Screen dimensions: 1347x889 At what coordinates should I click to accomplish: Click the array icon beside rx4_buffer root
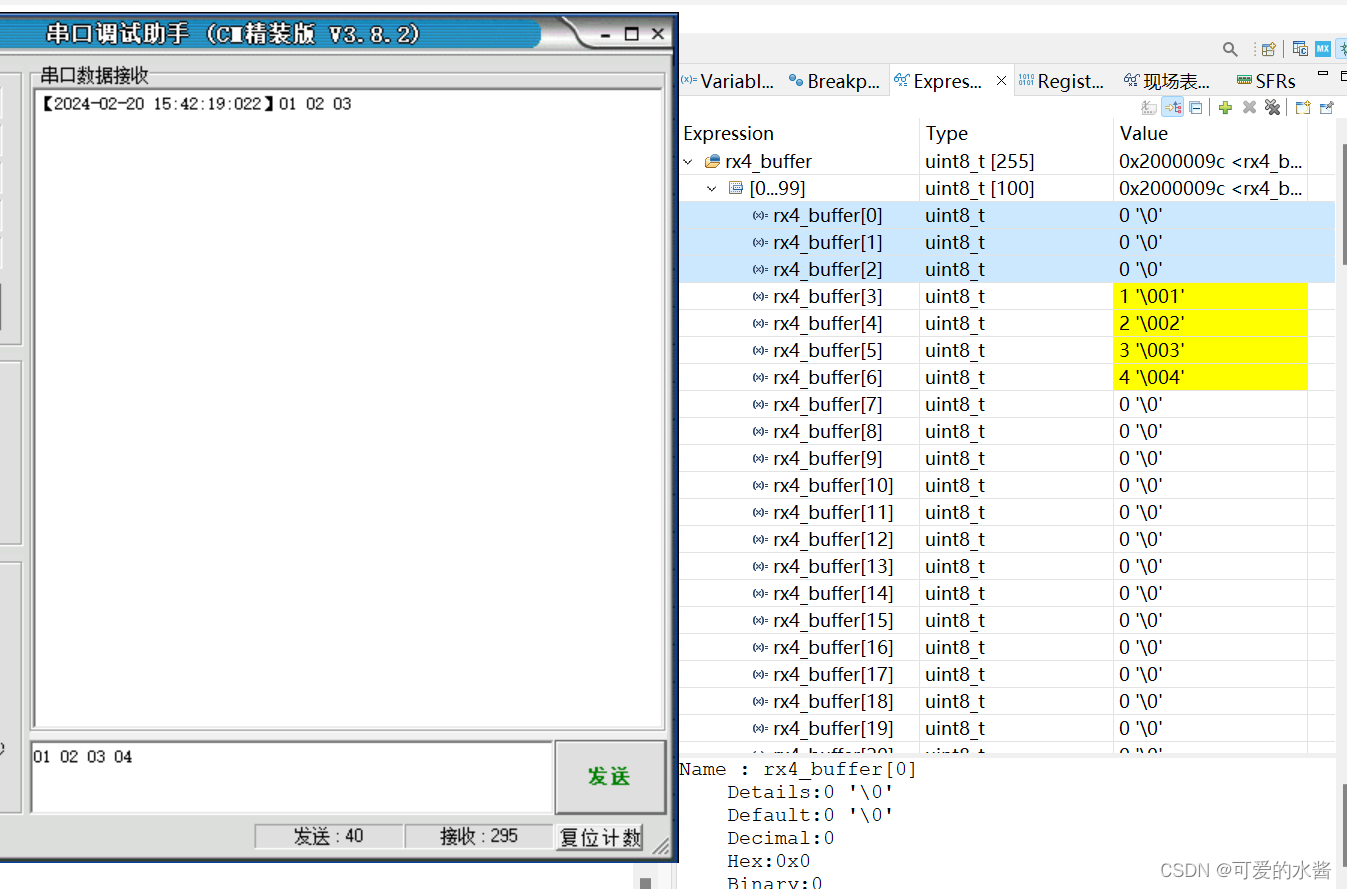pyautogui.click(x=713, y=162)
